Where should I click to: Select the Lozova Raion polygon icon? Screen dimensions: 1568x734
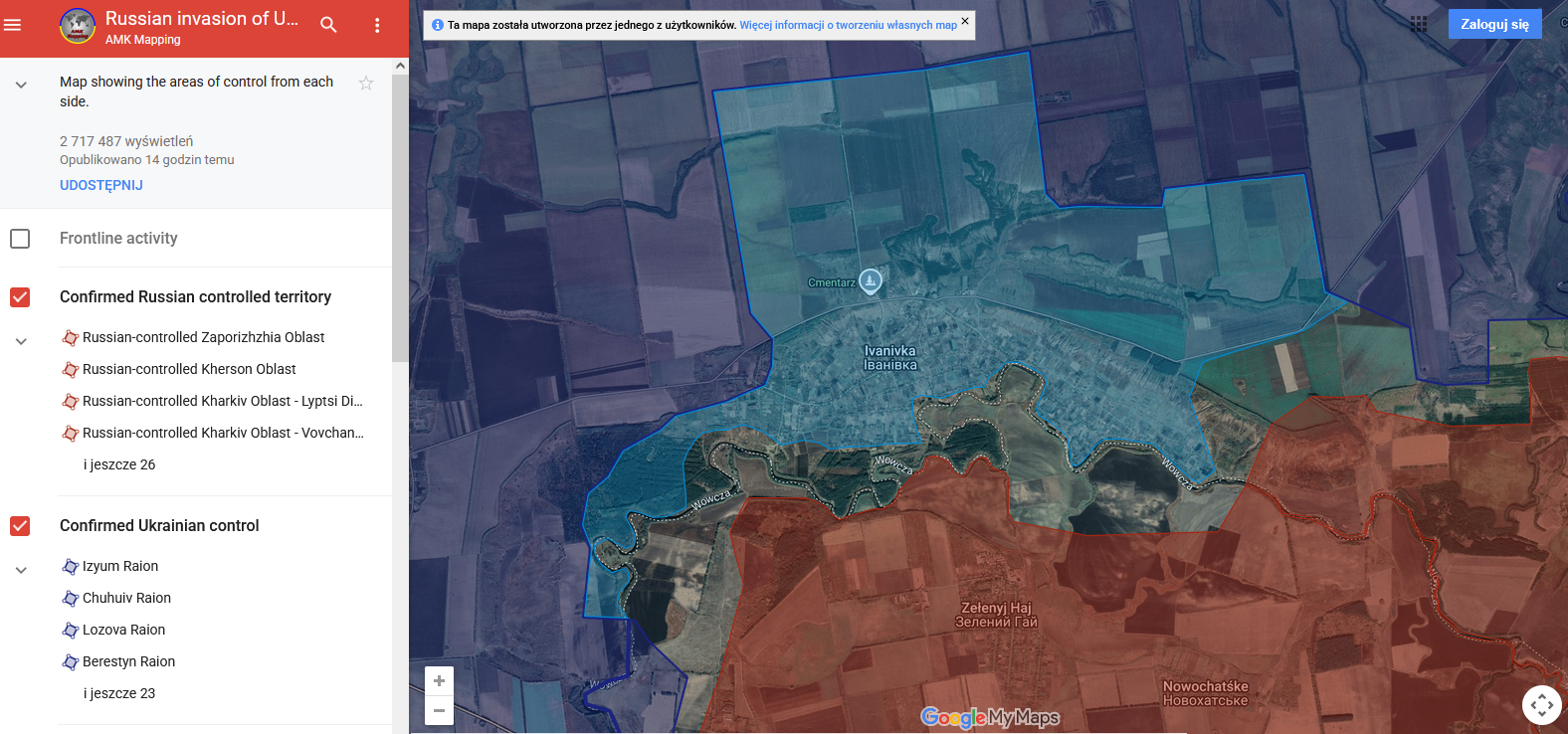tap(71, 631)
